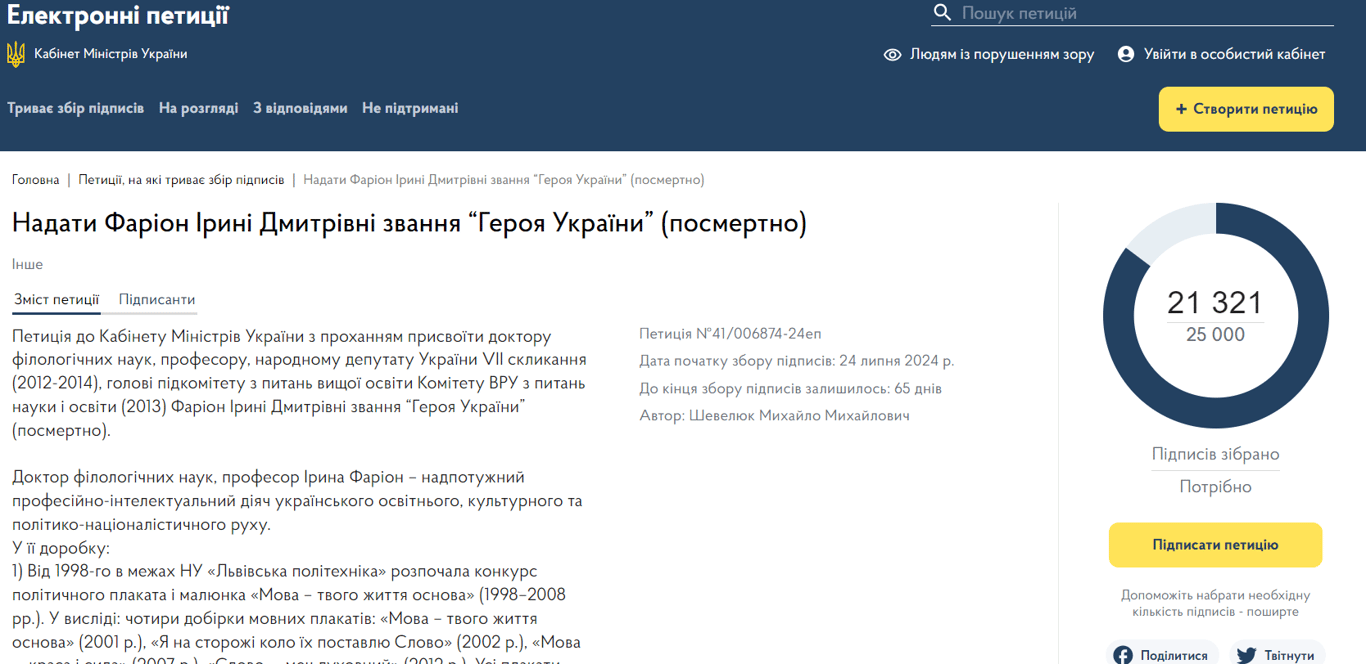Click the Підписати петицію button
This screenshot has width=1366, height=664.
[1215, 545]
